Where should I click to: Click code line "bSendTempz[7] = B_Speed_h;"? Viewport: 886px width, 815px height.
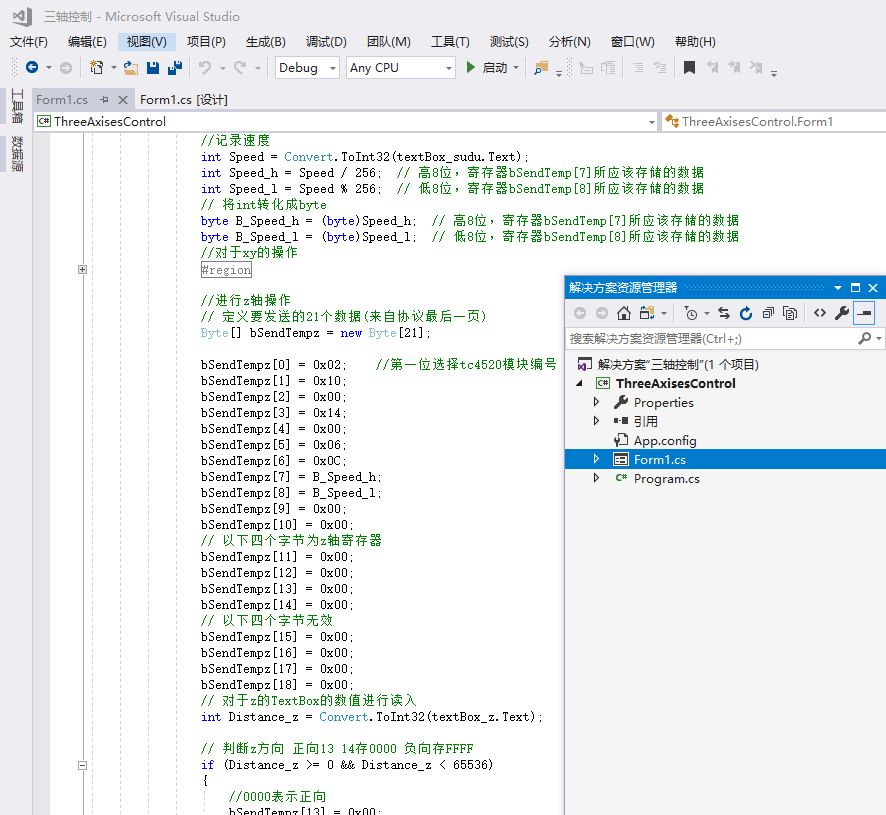[x=291, y=477]
